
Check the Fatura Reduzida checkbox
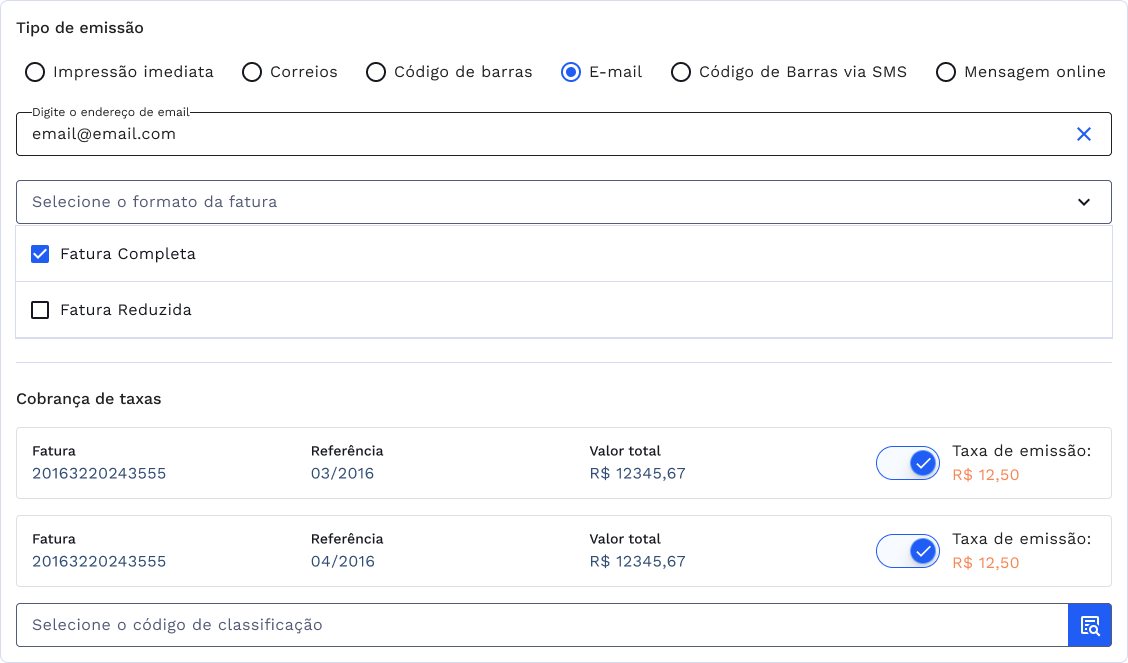click(40, 310)
